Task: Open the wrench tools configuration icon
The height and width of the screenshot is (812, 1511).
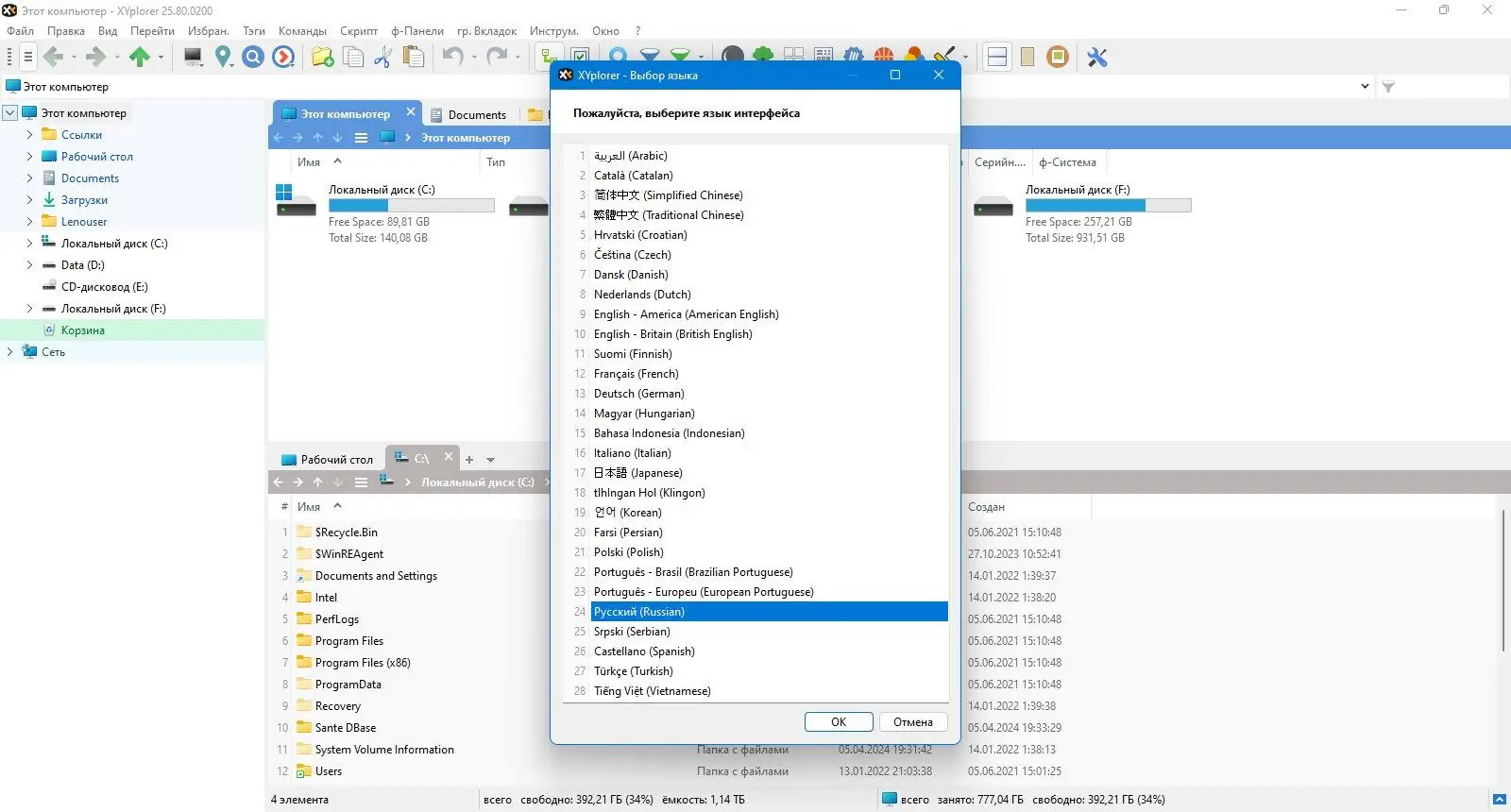Action: click(x=1097, y=58)
